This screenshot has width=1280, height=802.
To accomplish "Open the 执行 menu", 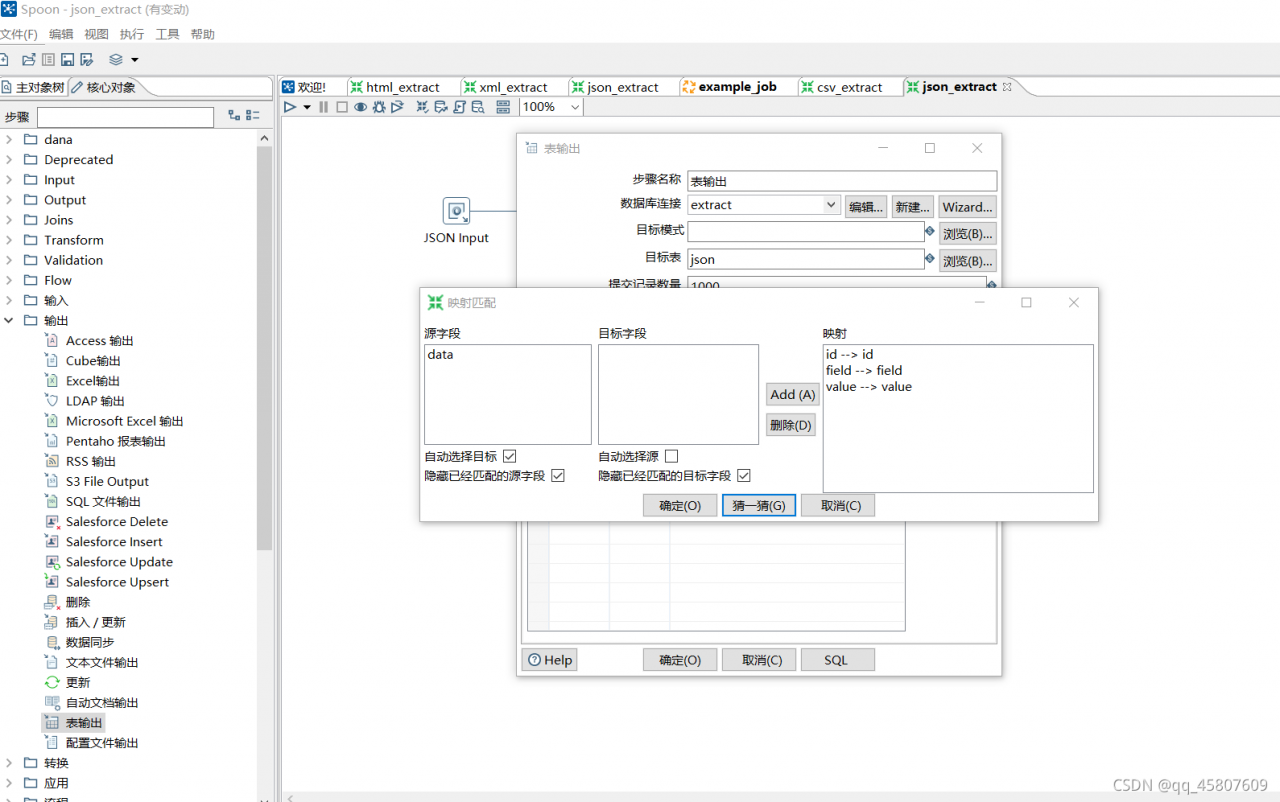I will pos(131,34).
